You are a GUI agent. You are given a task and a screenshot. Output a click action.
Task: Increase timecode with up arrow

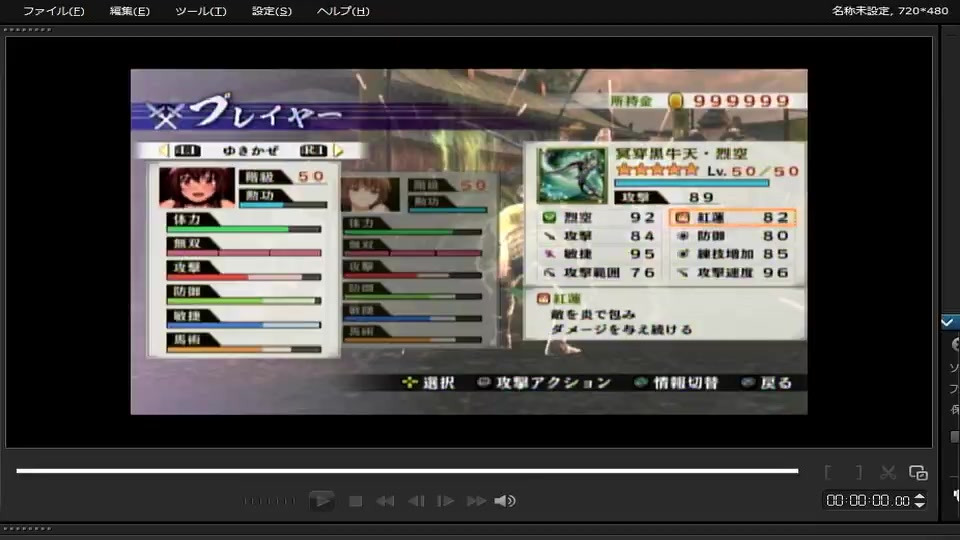[x=919, y=497]
